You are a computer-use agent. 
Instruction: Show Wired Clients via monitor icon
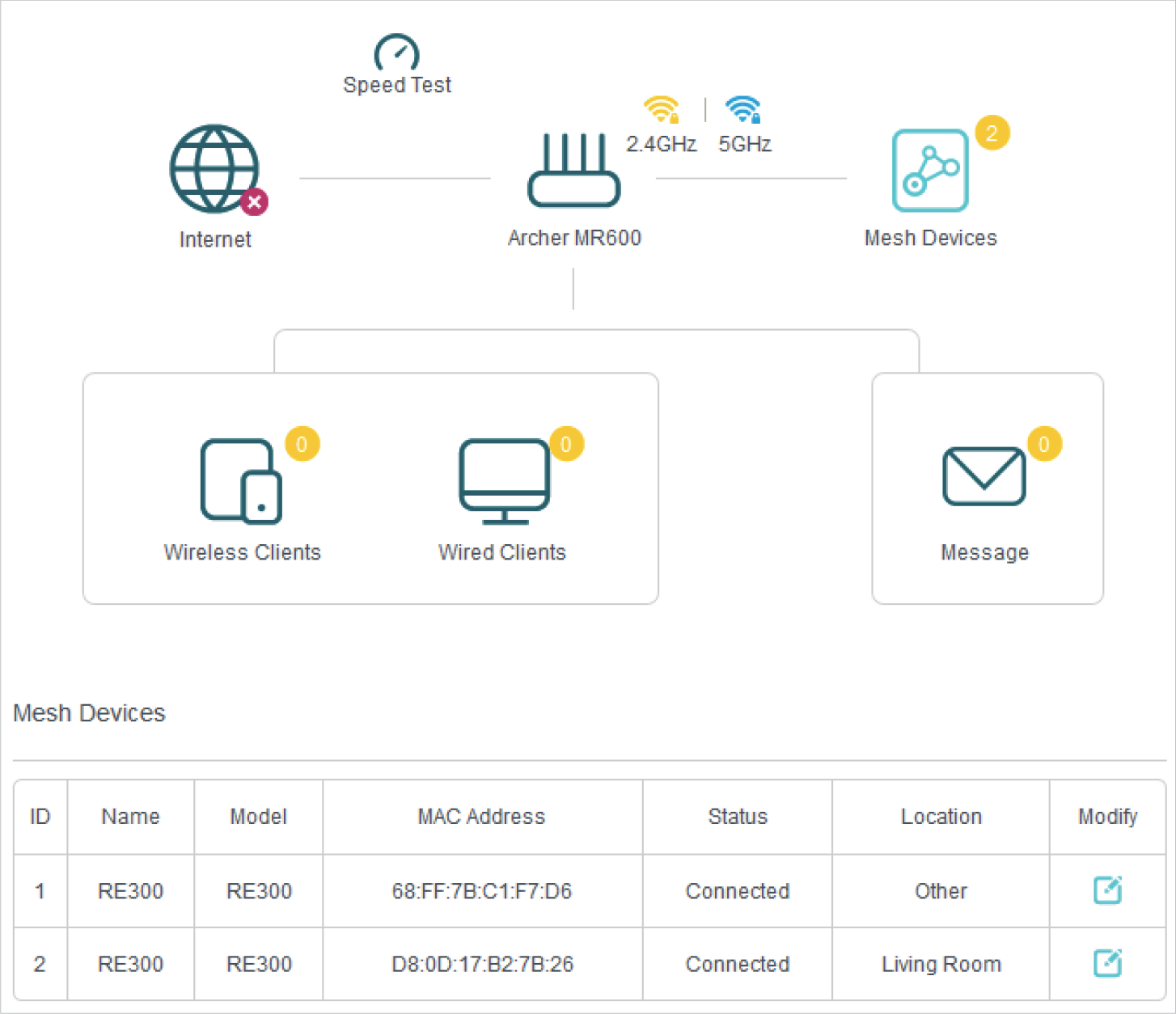coord(504,481)
